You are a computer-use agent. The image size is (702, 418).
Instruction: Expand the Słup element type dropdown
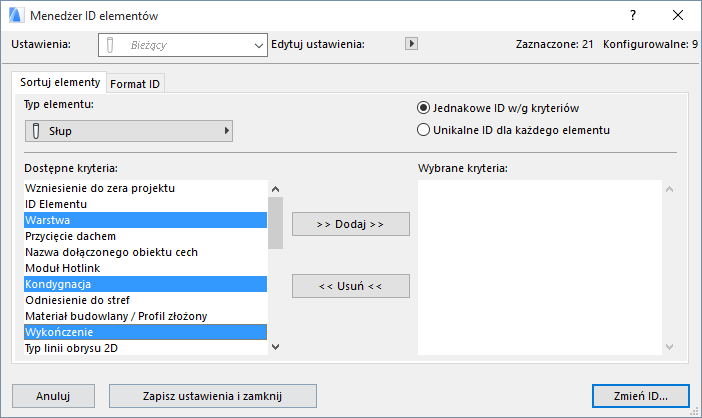(129, 131)
